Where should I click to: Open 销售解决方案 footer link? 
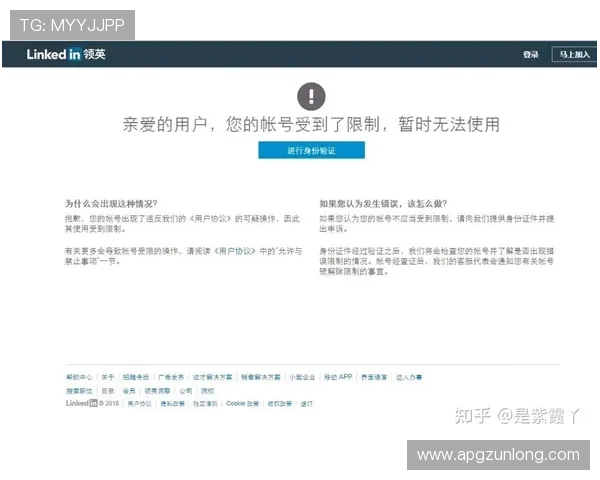pos(261,377)
